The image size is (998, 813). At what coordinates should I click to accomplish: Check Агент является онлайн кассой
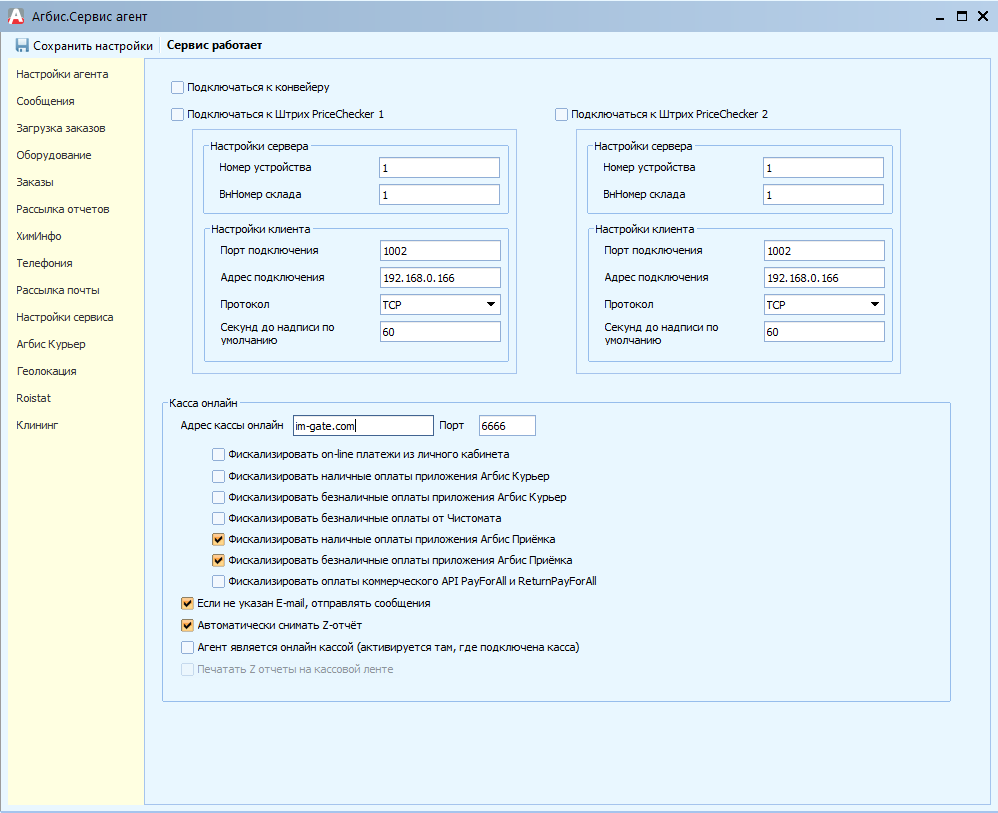[x=187, y=647]
